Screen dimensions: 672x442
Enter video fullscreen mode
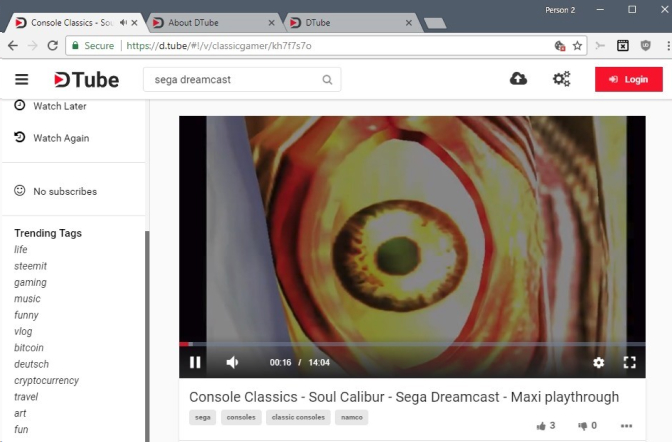tap(629, 362)
